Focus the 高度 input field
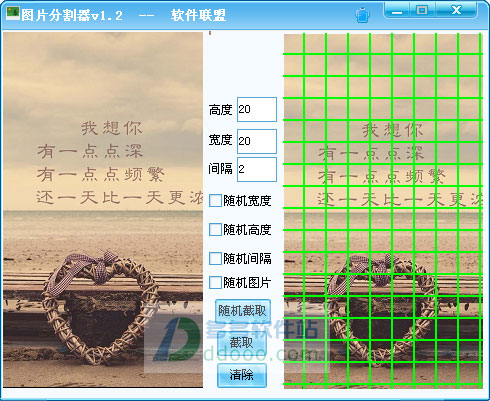This screenshot has height=401, width=490. coord(257,109)
